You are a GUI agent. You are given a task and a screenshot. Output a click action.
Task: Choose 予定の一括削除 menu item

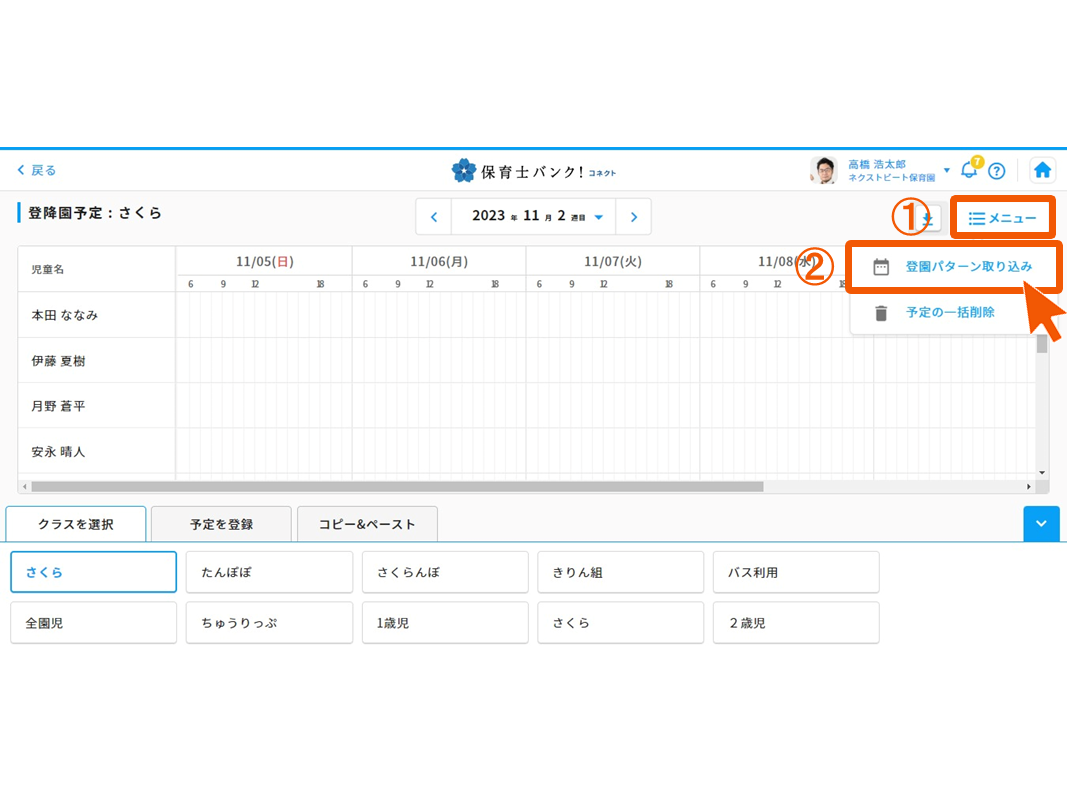pos(949,313)
